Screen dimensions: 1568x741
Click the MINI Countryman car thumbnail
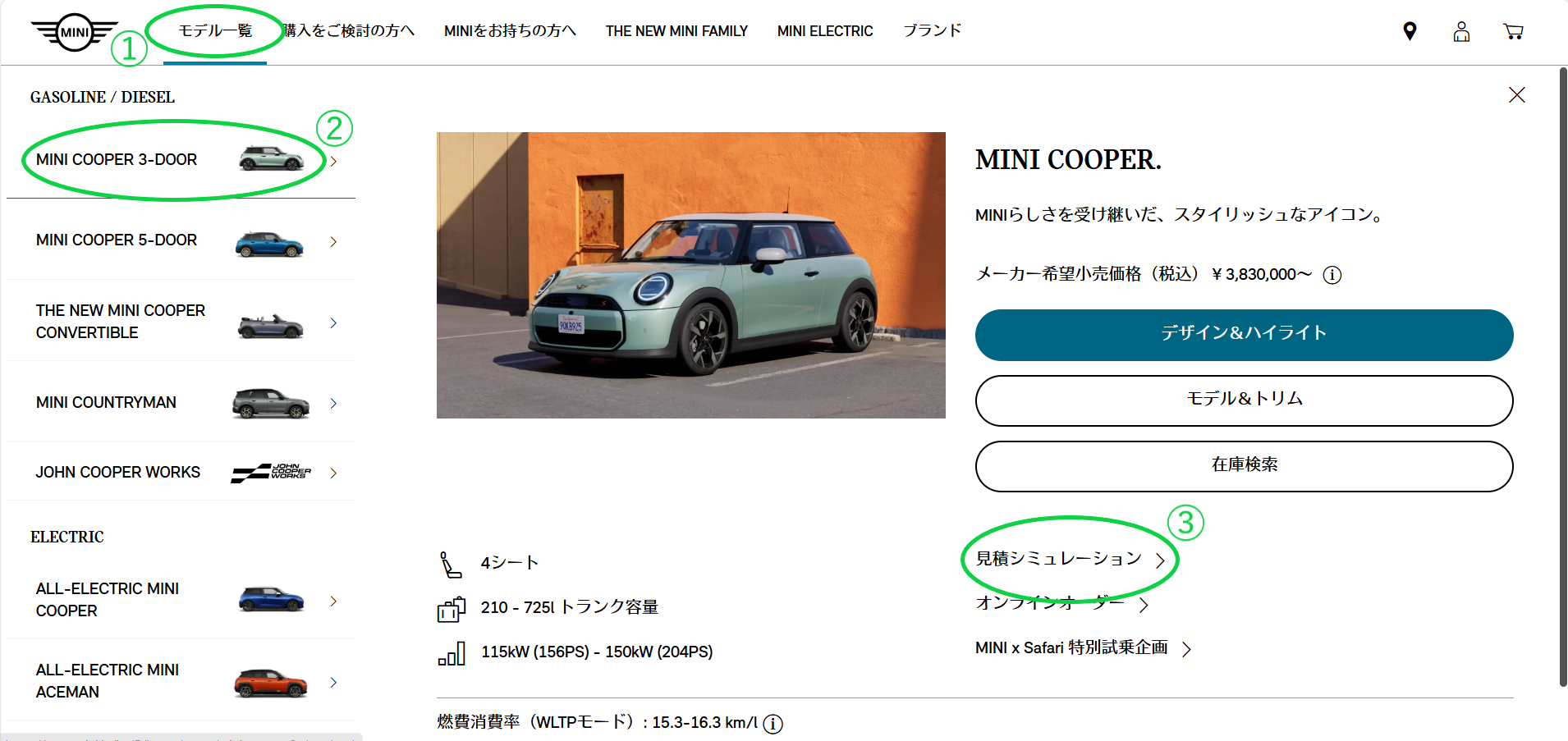271,403
